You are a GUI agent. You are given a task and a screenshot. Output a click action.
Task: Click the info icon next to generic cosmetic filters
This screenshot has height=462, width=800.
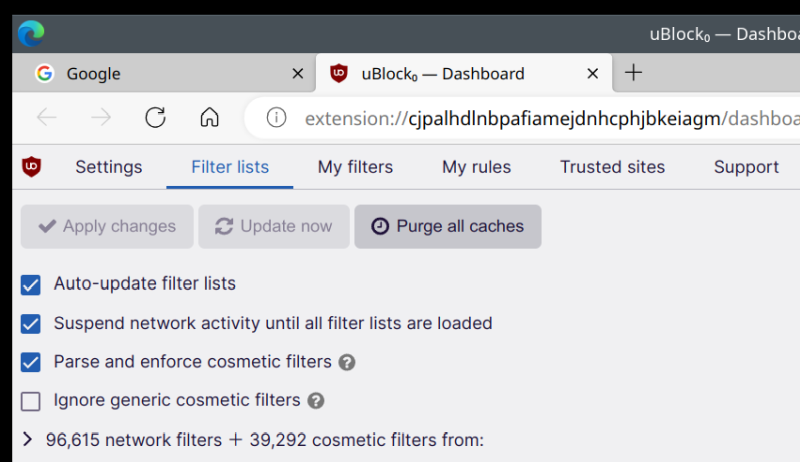click(x=316, y=401)
